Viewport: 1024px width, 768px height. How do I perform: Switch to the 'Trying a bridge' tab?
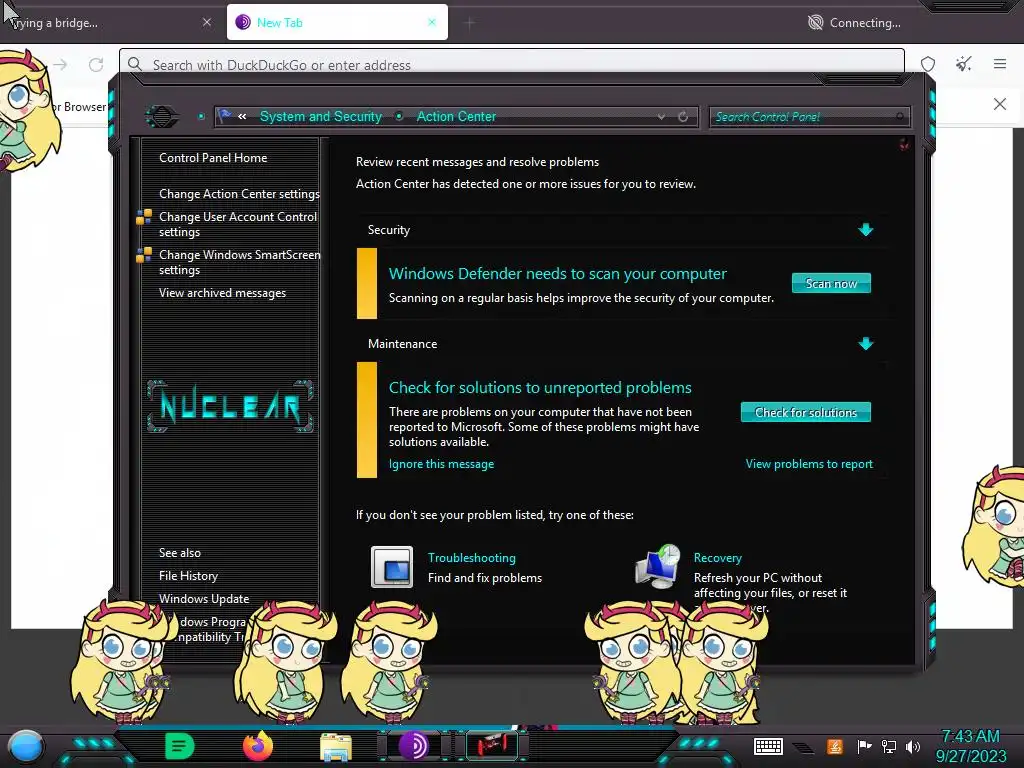coord(111,22)
